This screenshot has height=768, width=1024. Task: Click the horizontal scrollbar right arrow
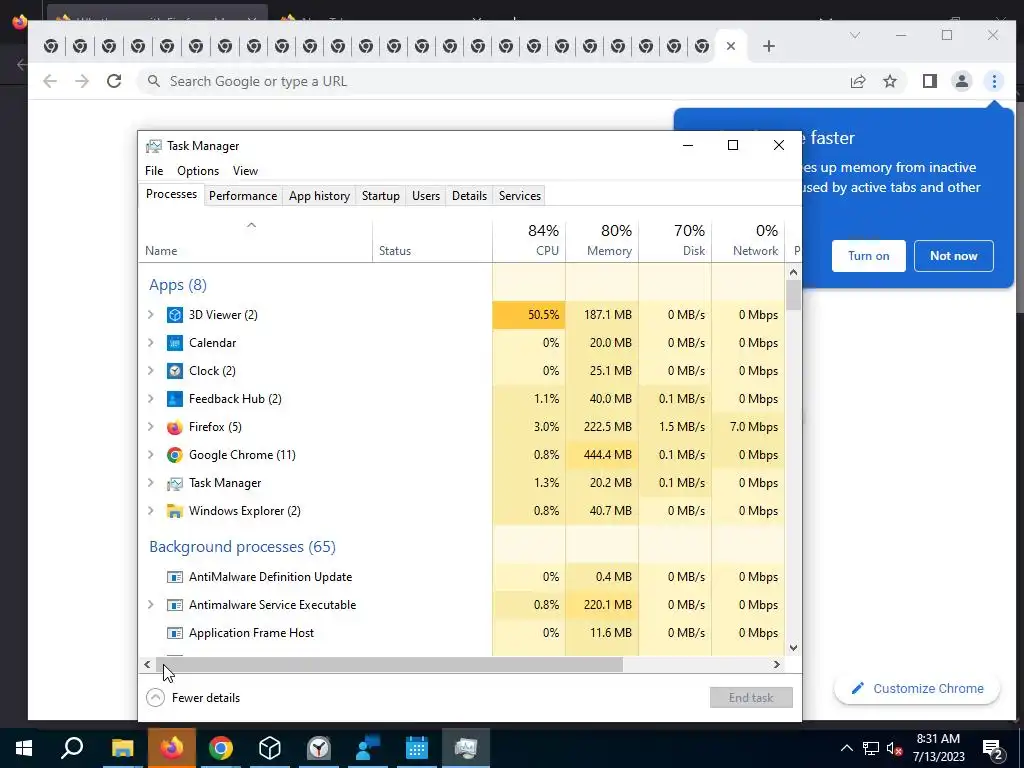[776, 665]
